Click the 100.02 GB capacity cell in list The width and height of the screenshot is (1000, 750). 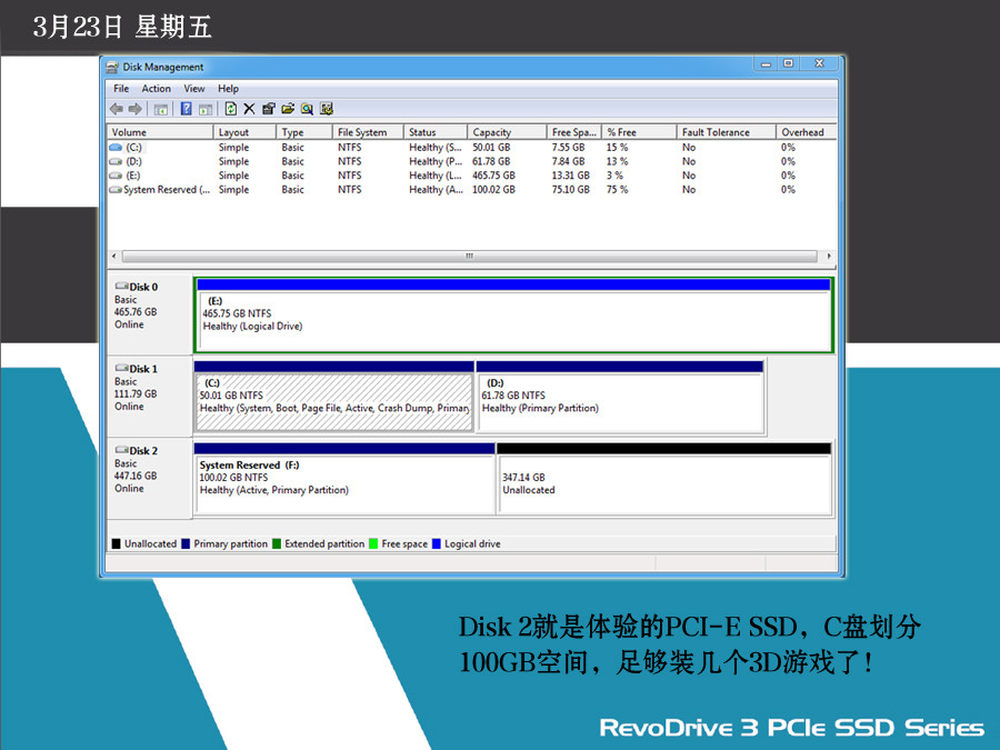click(494, 189)
